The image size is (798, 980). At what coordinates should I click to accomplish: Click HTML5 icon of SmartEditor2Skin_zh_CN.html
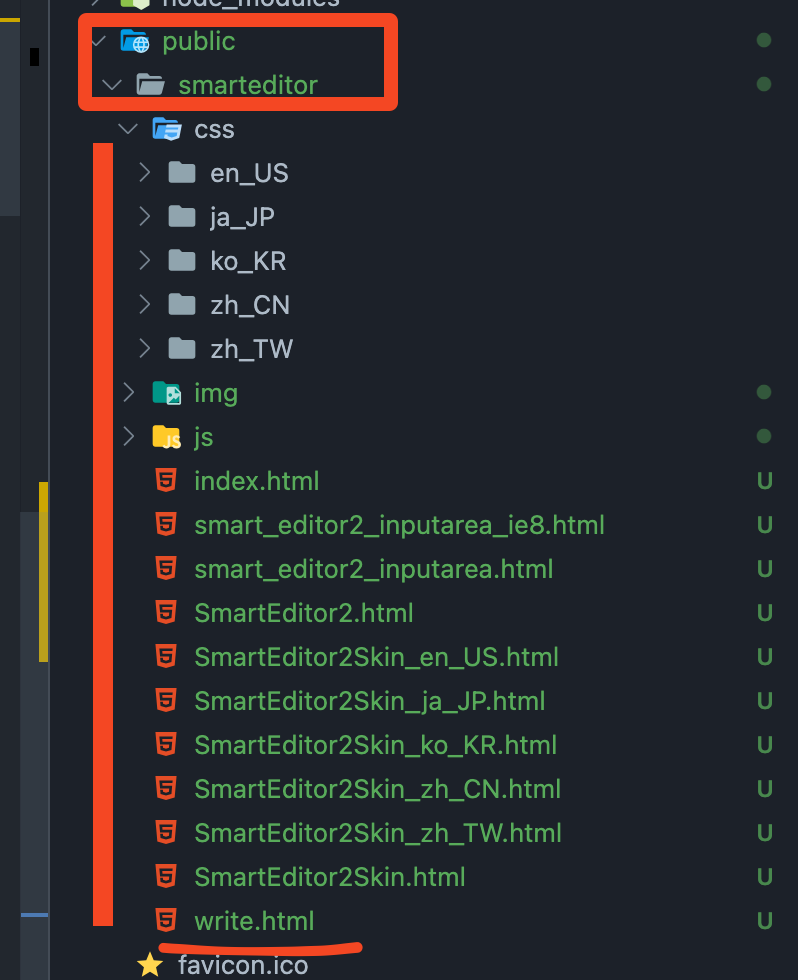click(x=166, y=789)
